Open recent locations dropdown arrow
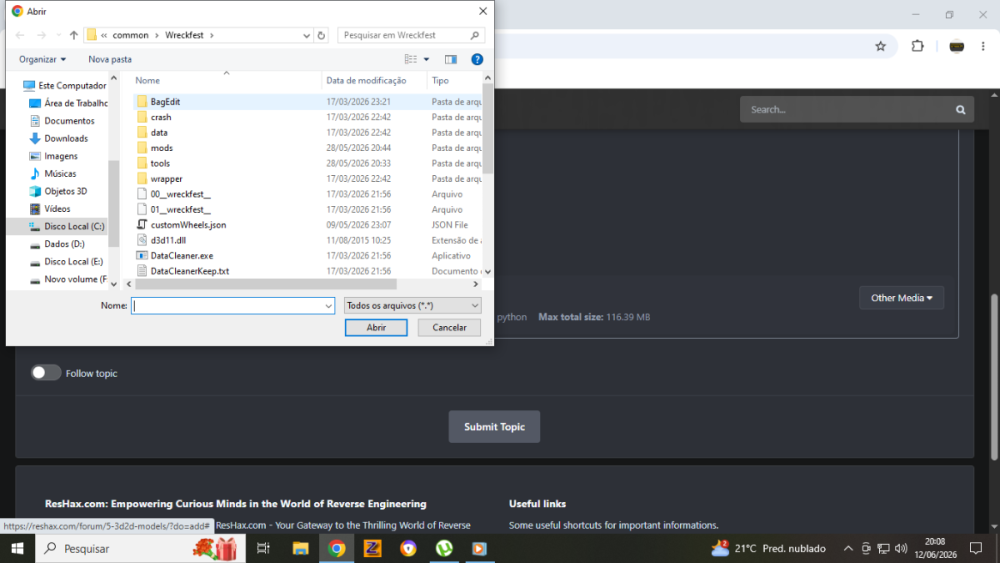The image size is (1000, 563). pyautogui.click(x=58, y=35)
